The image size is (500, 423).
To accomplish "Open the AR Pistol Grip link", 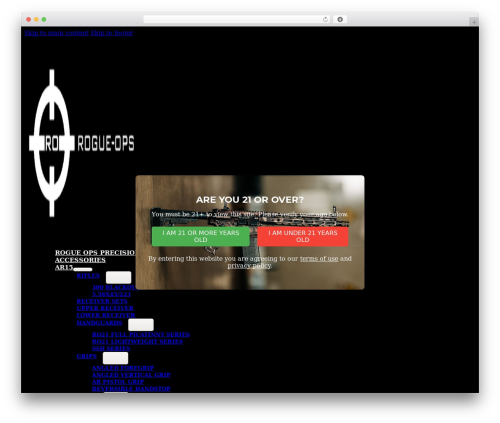I will click(x=118, y=382).
